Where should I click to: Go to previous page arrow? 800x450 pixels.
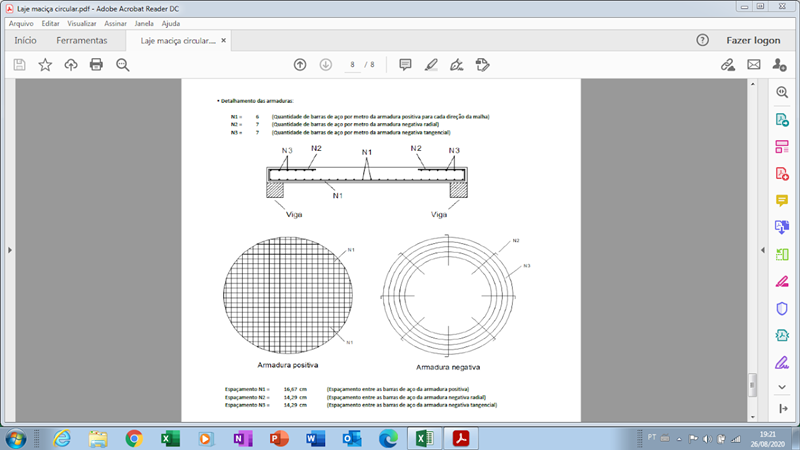tap(300, 65)
